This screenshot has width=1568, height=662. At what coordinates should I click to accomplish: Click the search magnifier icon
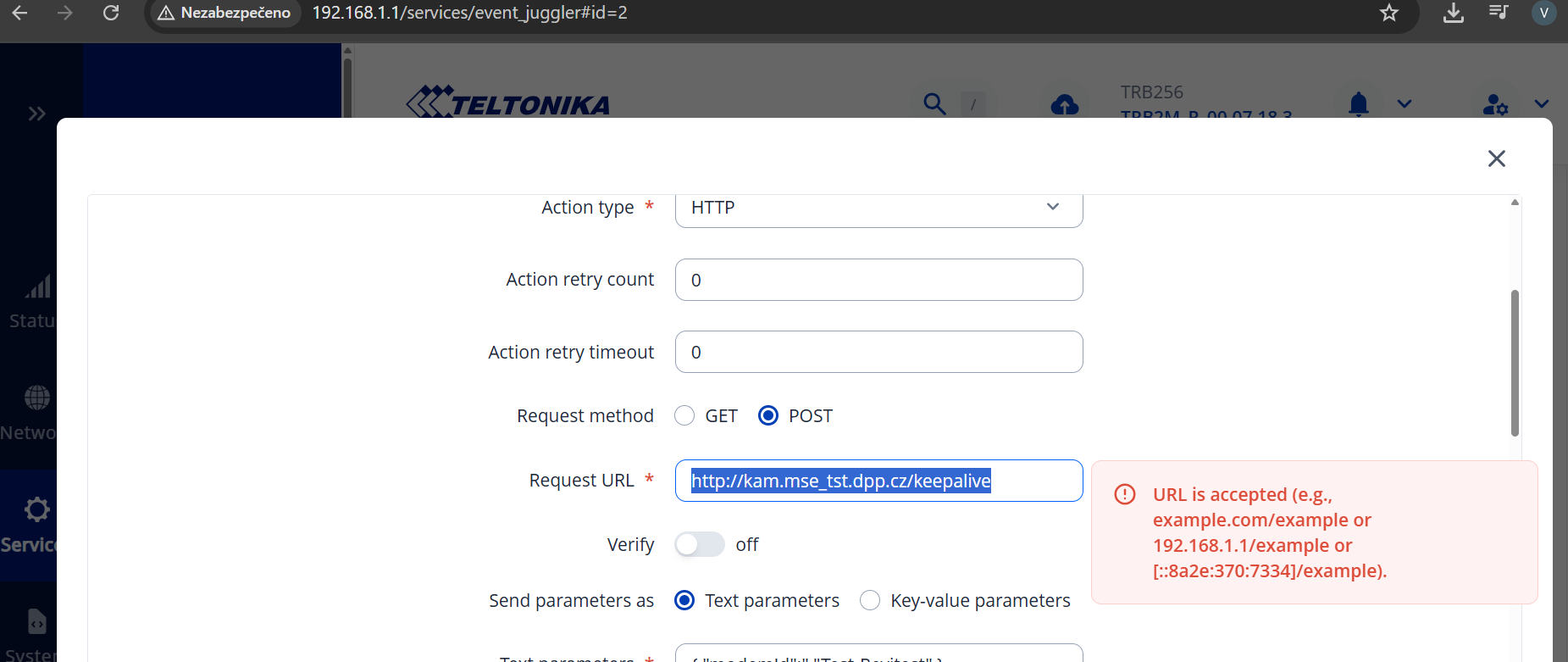click(934, 103)
